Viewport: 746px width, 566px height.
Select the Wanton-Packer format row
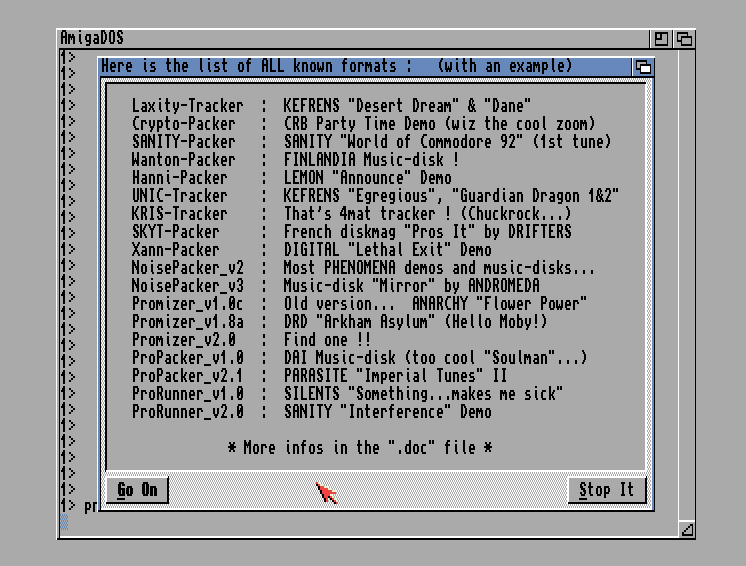click(295, 160)
